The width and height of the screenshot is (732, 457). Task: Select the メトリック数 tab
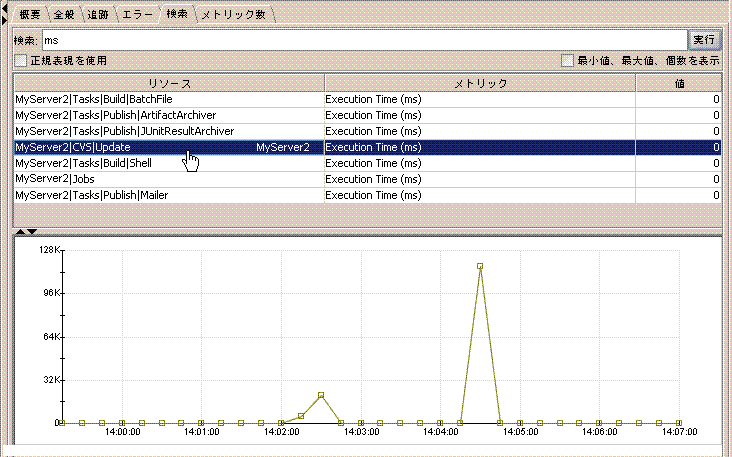pos(233,14)
